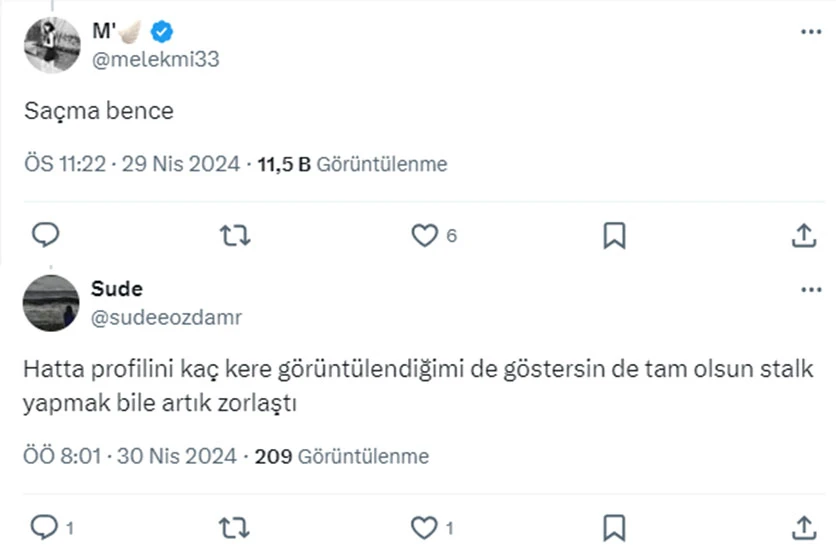Share the melekmi33 tweet
Viewport: 836px width, 549px height.
(x=804, y=235)
